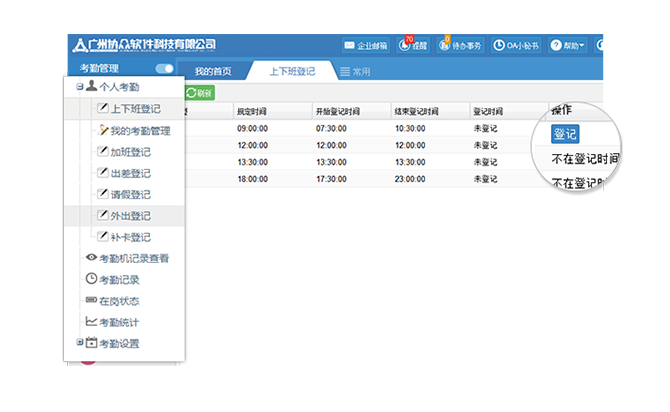Open 企业邮箱 mail icon in header
Viewport: 670px width, 412px height.
365,46
